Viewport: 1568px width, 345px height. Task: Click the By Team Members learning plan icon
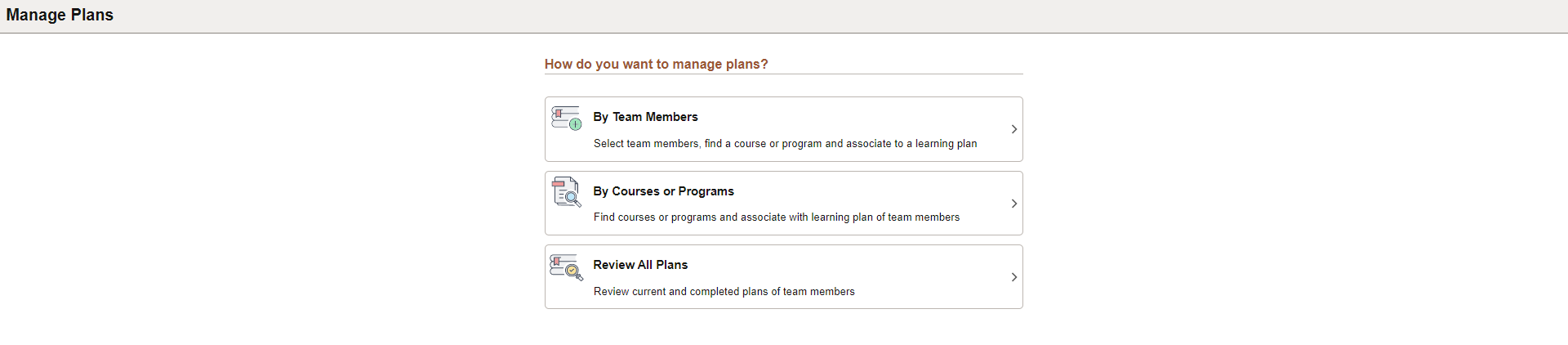coord(566,118)
